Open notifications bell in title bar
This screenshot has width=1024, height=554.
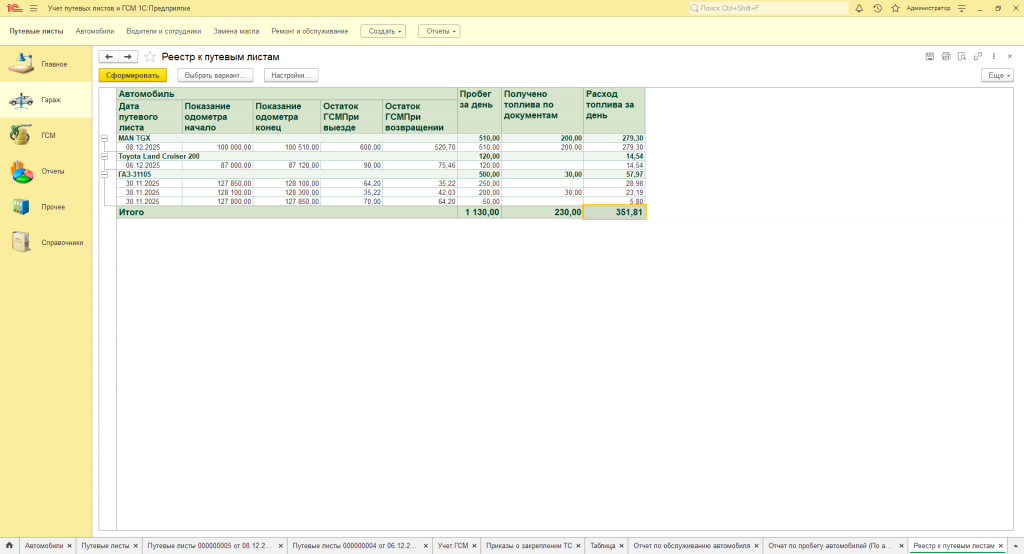coord(859,8)
